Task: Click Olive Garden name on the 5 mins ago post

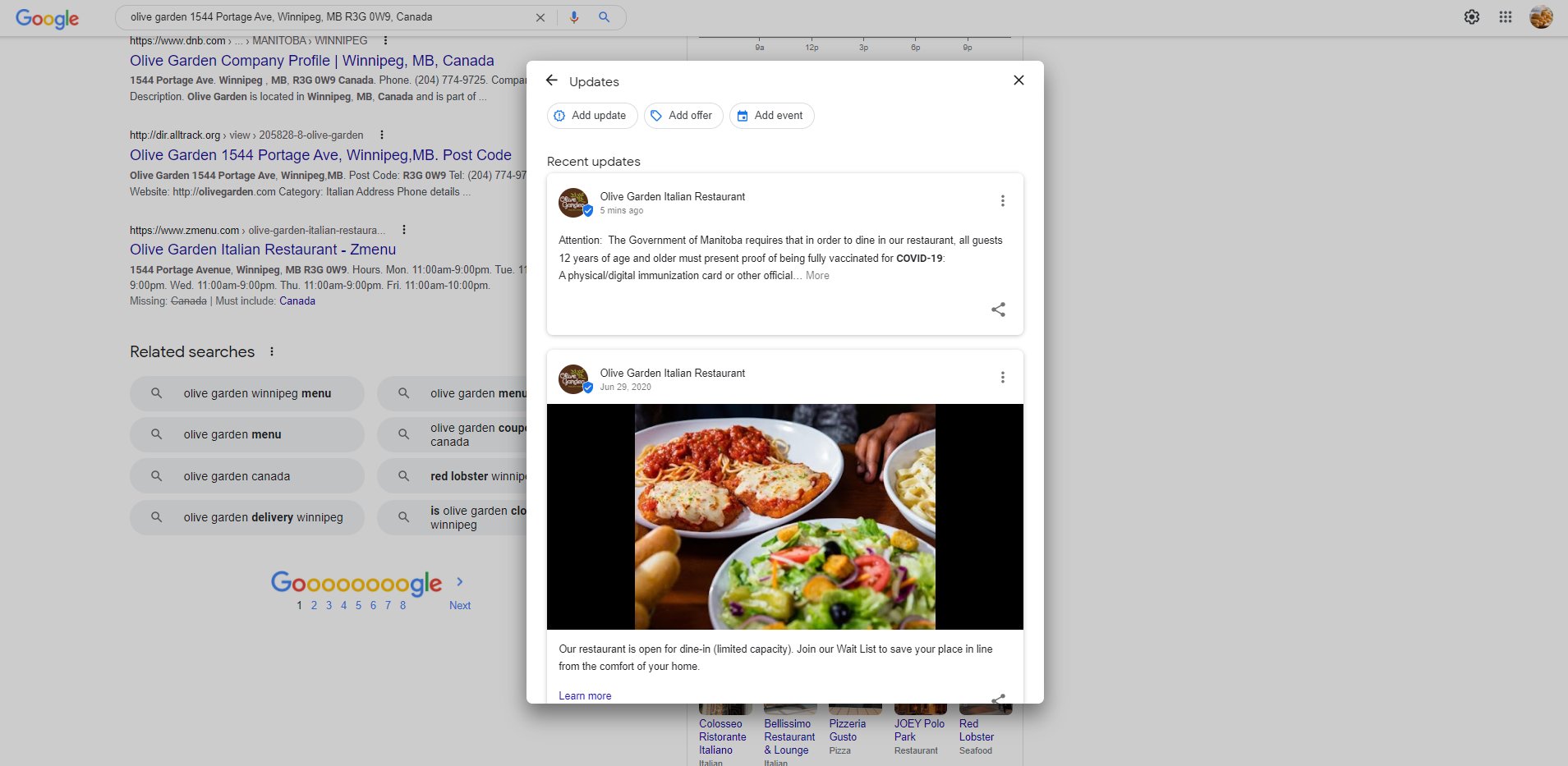Action: (673, 197)
